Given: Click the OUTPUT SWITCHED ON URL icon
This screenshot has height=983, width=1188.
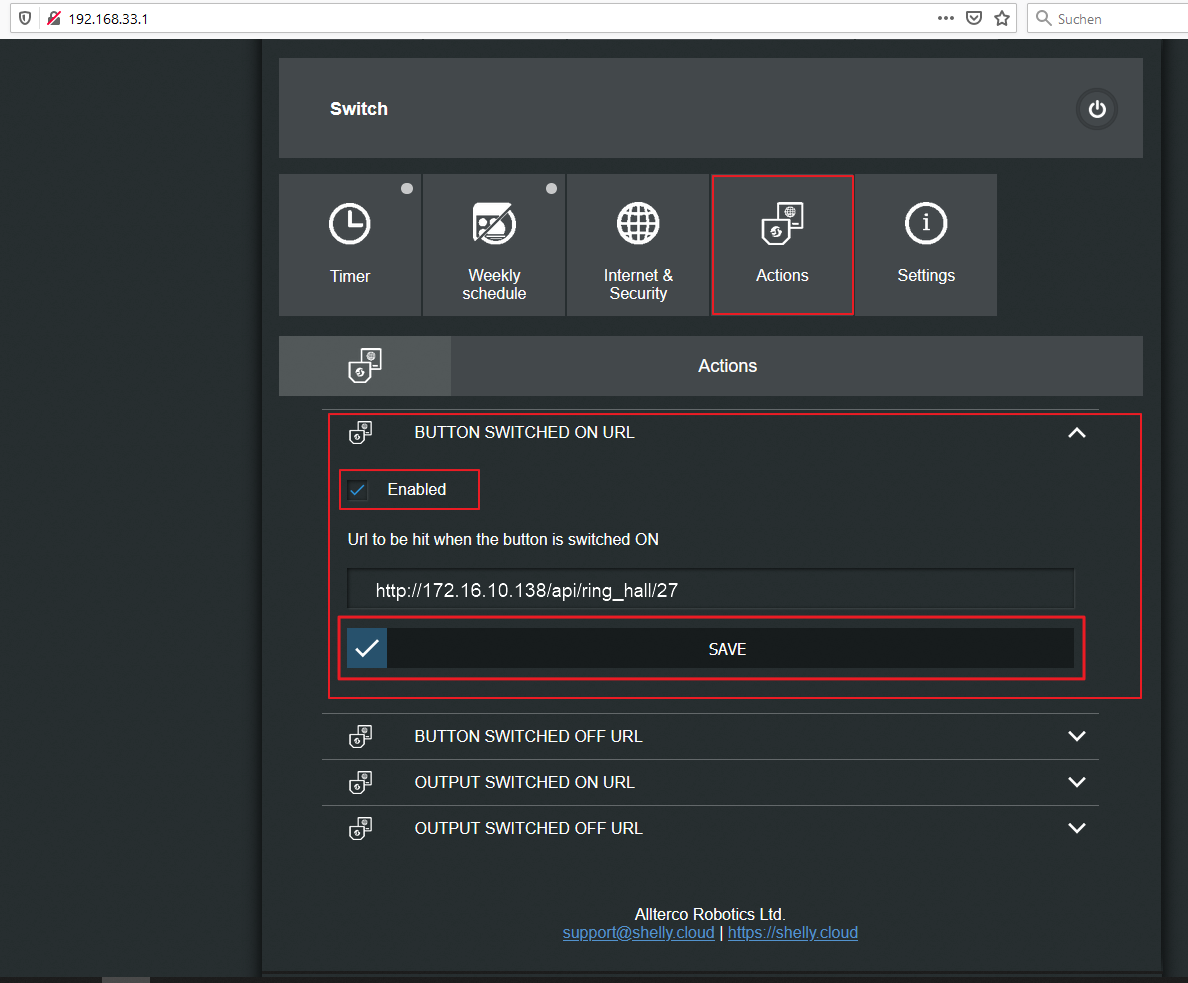Looking at the screenshot, I should (x=361, y=782).
